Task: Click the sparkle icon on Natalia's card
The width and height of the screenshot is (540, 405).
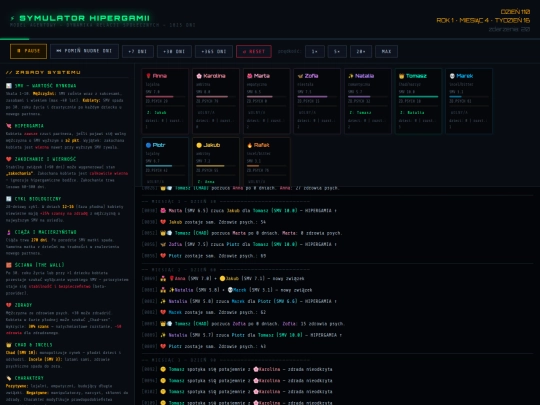Action: pos(351,76)
